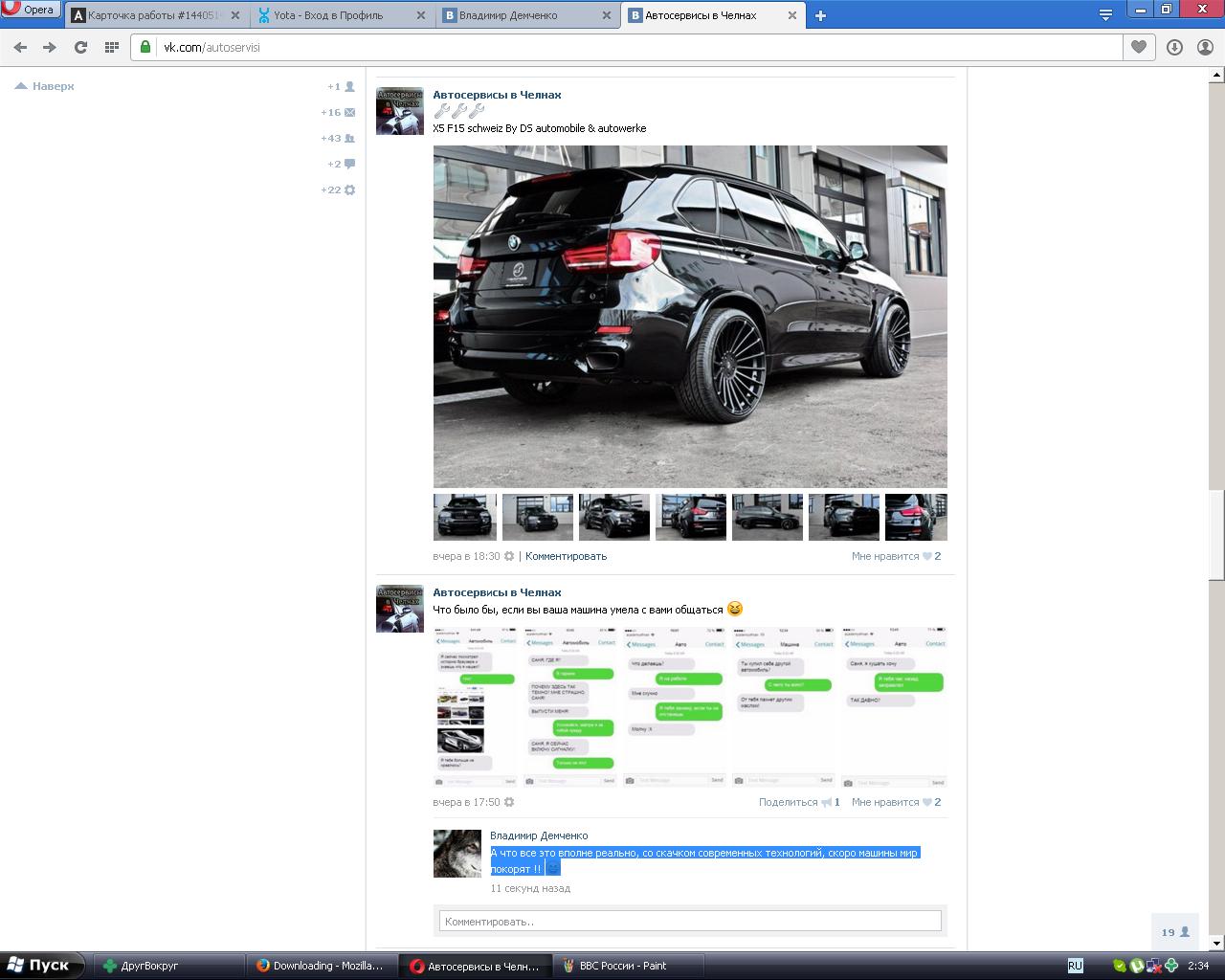
Task: Open the fourth small BMW gallery thumbnail
Action: coord(691,517)
